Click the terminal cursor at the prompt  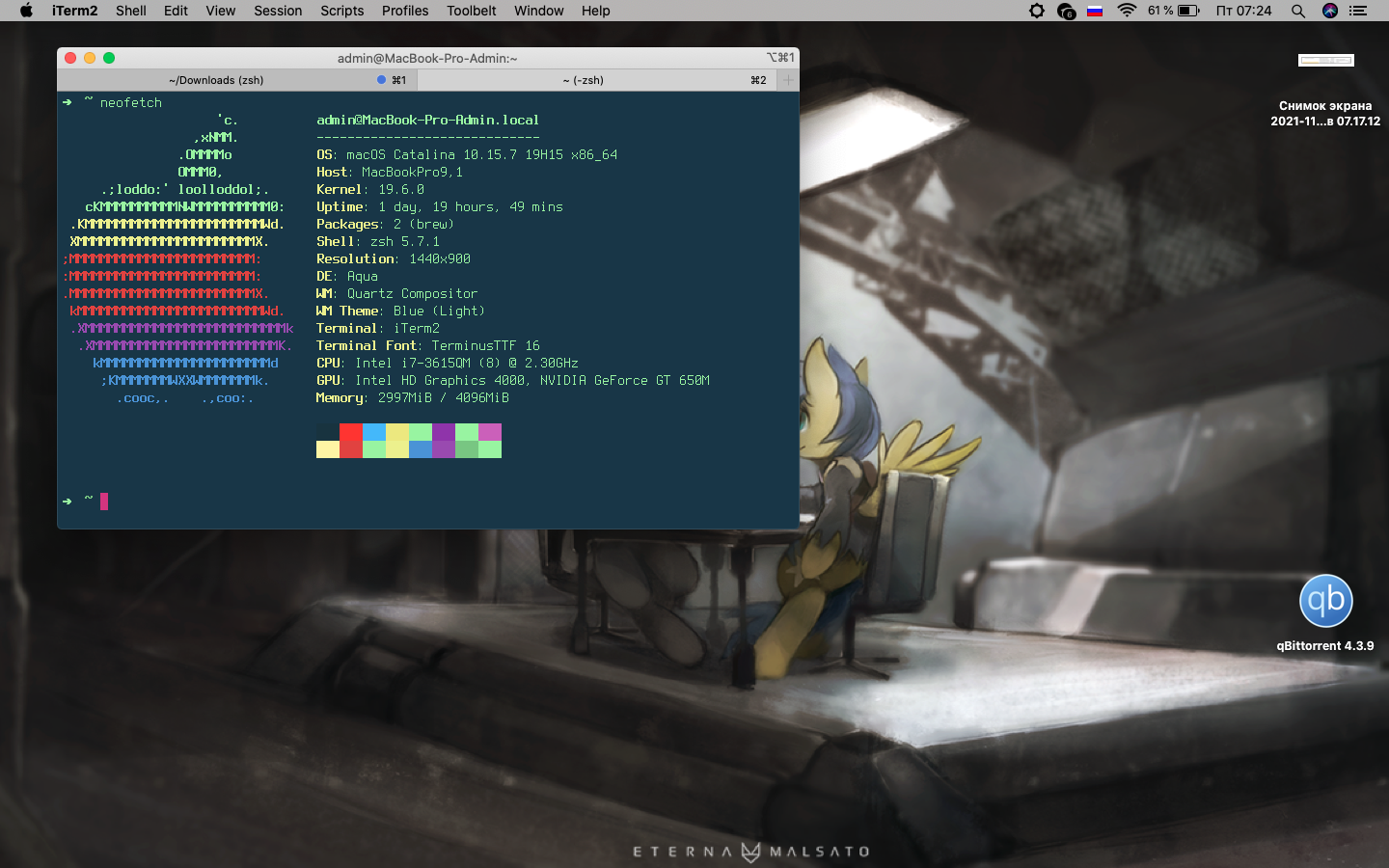click(x=104, y=501)
